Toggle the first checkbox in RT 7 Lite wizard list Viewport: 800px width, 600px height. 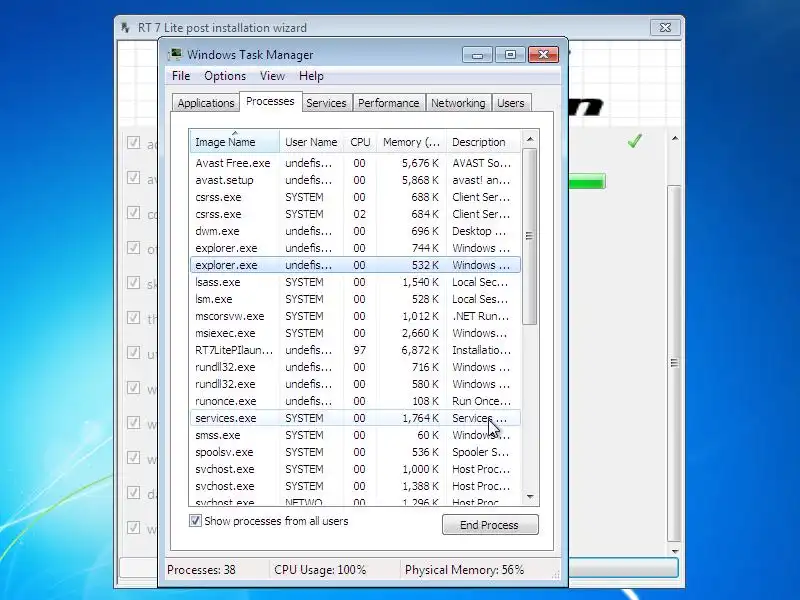pyautogui.click(x=133, y=142)
